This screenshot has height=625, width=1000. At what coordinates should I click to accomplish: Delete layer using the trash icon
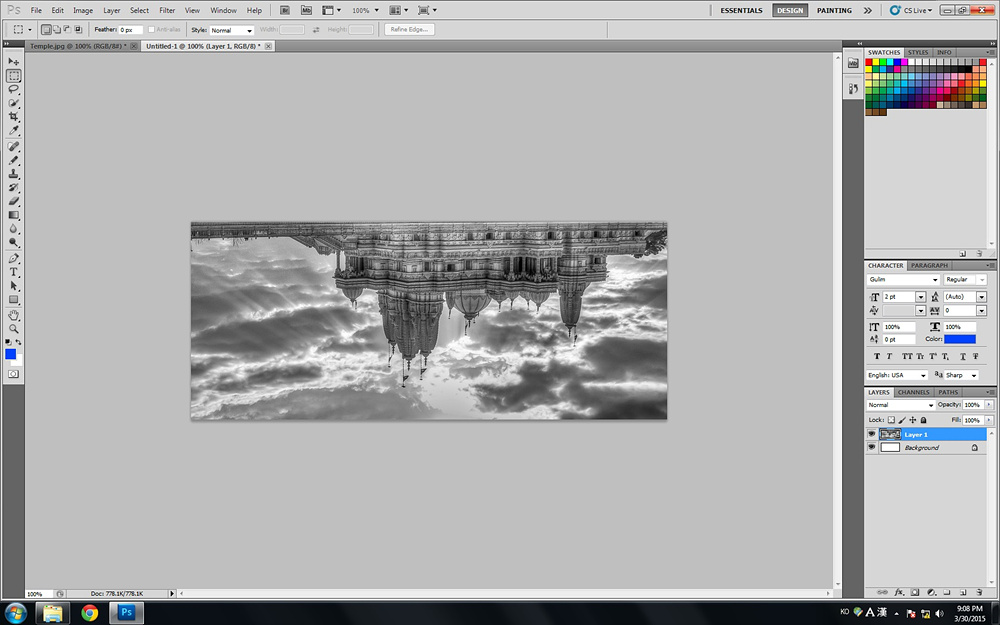[978, 592]
